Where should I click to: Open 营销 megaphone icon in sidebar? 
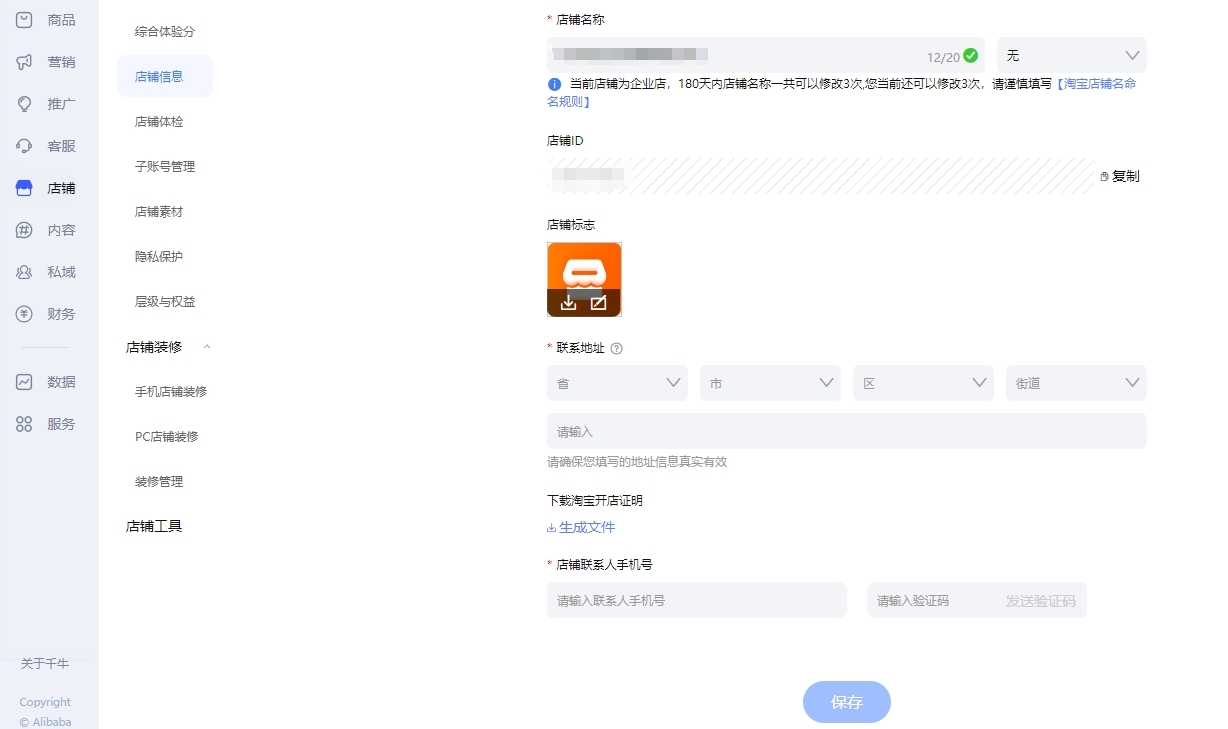(x=25, y=62)
